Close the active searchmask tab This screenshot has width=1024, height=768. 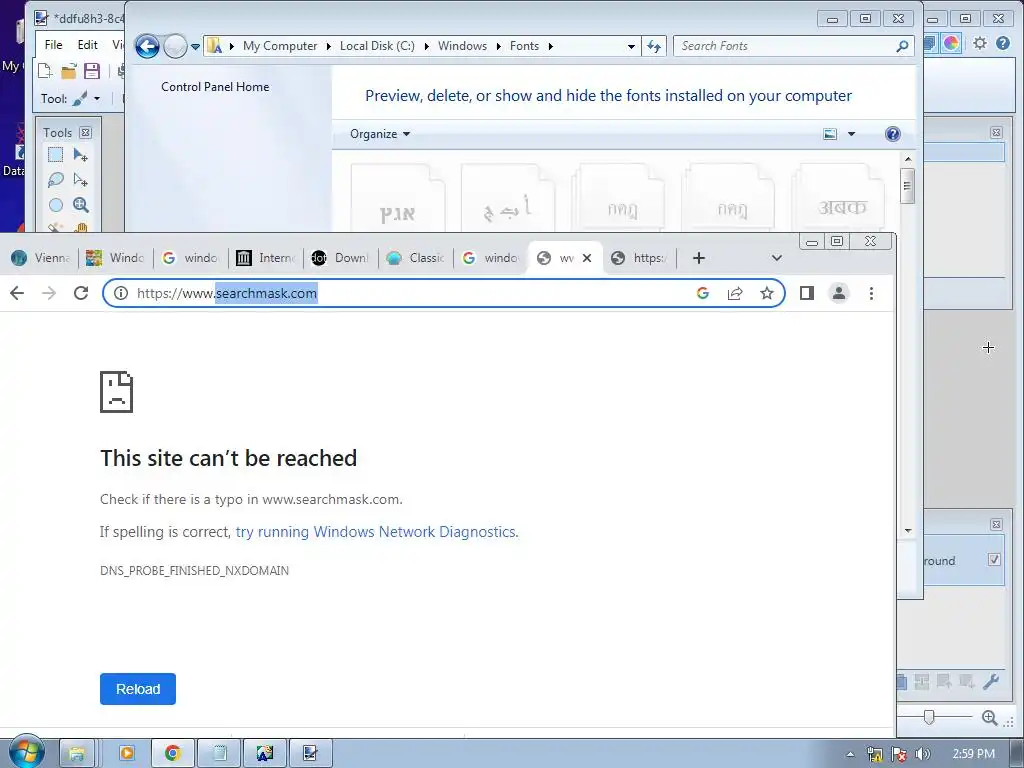tap(587, 258)
